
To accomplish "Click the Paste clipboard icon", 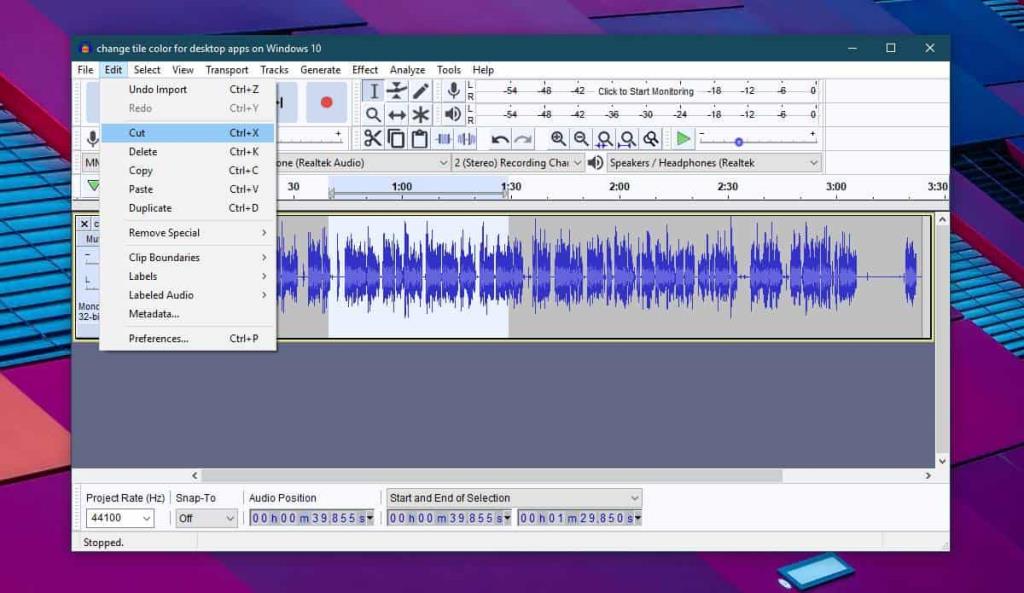I will point(417,139).
